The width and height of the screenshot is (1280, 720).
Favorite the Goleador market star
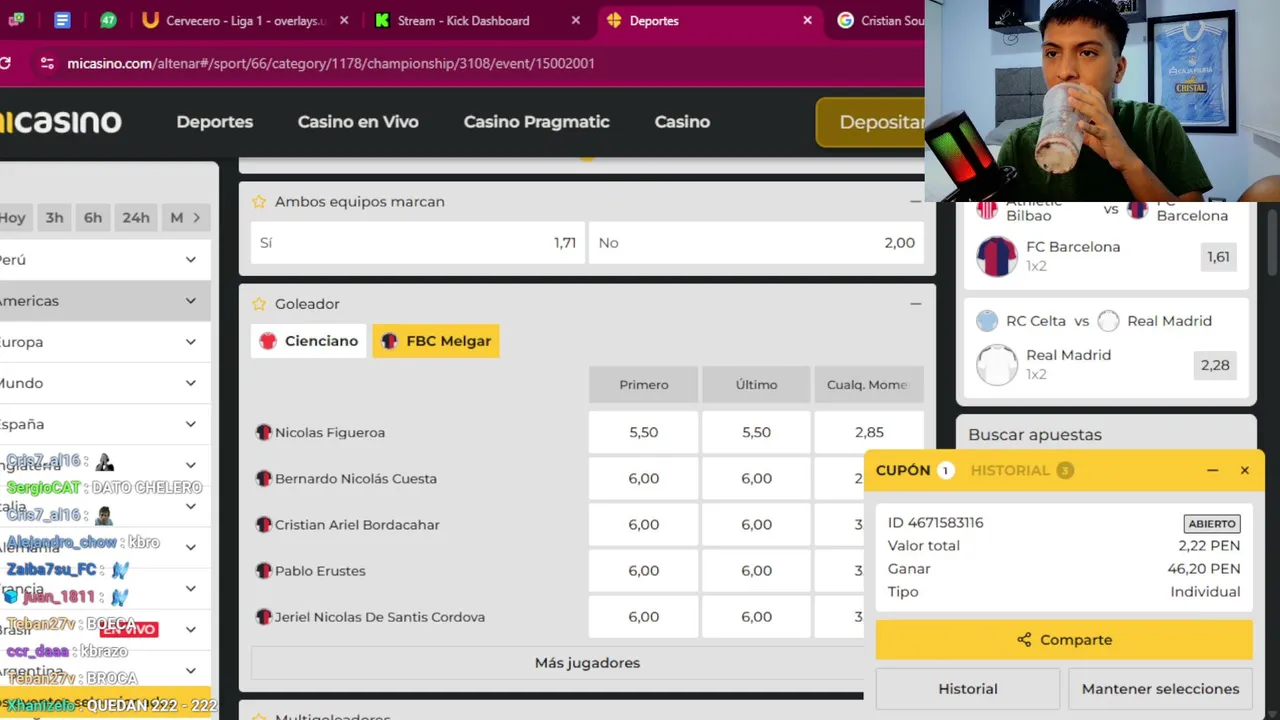(x=259, y=303)
